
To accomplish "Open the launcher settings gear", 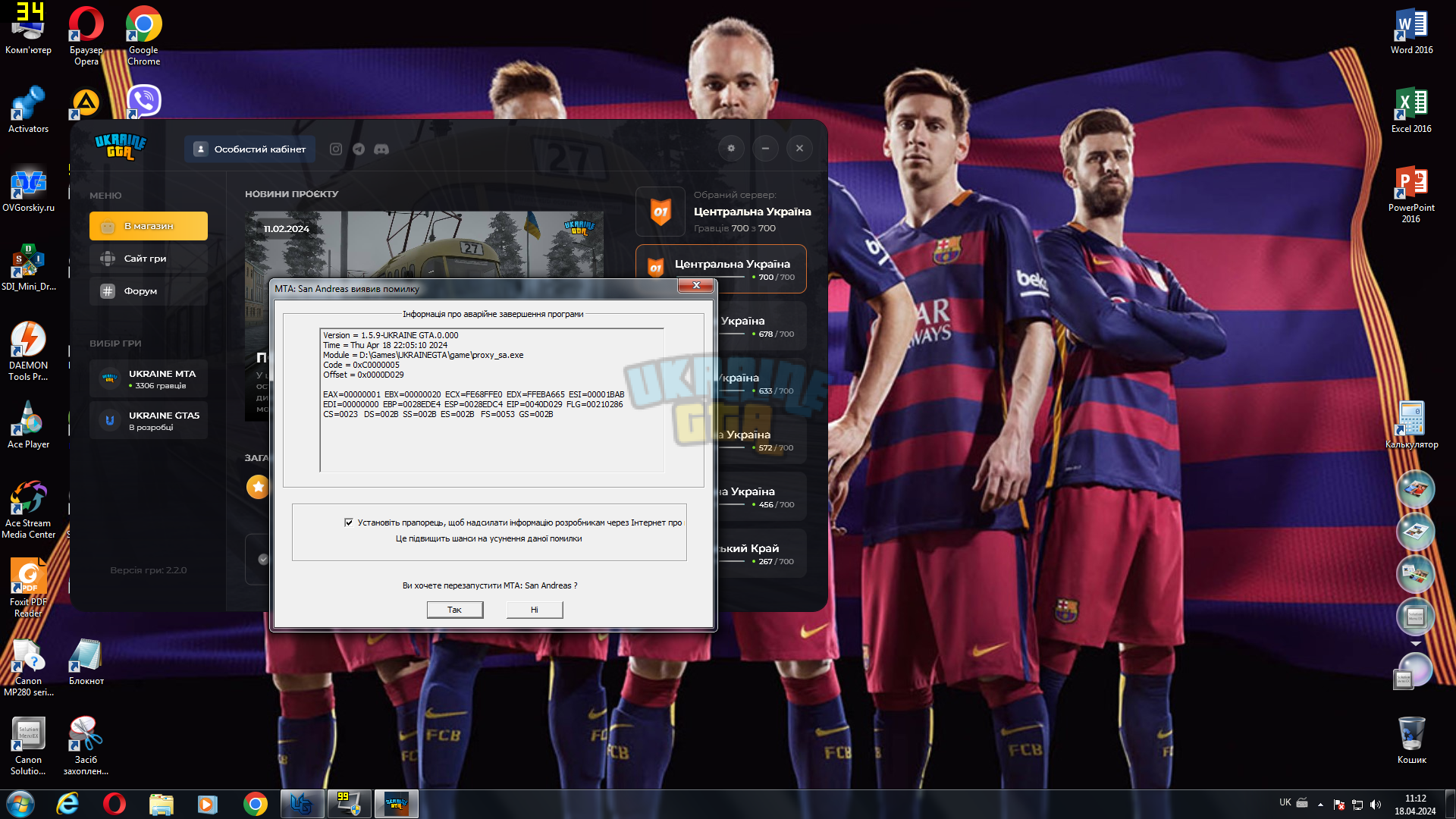I will [731, 149].
